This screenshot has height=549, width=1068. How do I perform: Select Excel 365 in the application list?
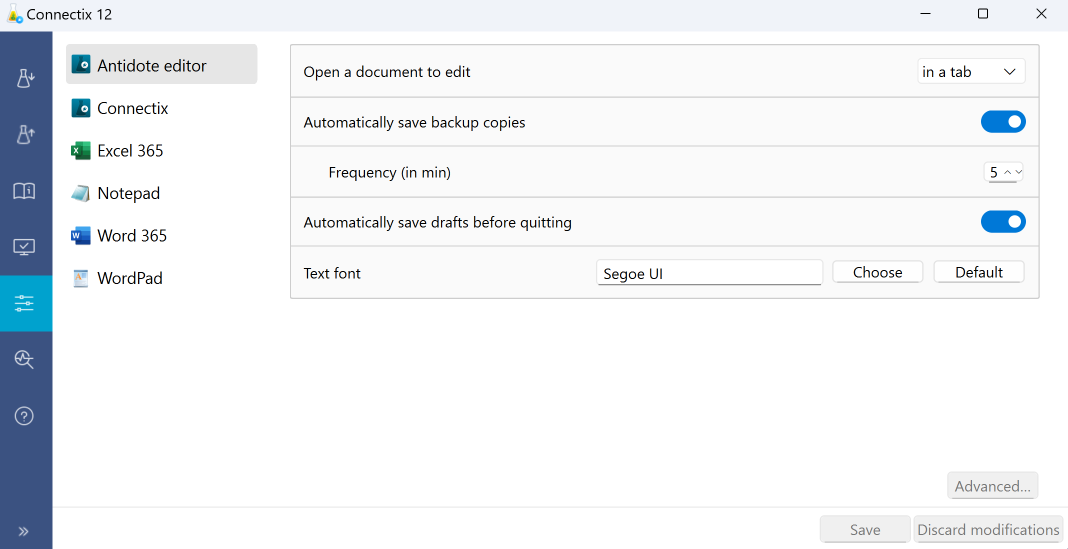(130, 151)
